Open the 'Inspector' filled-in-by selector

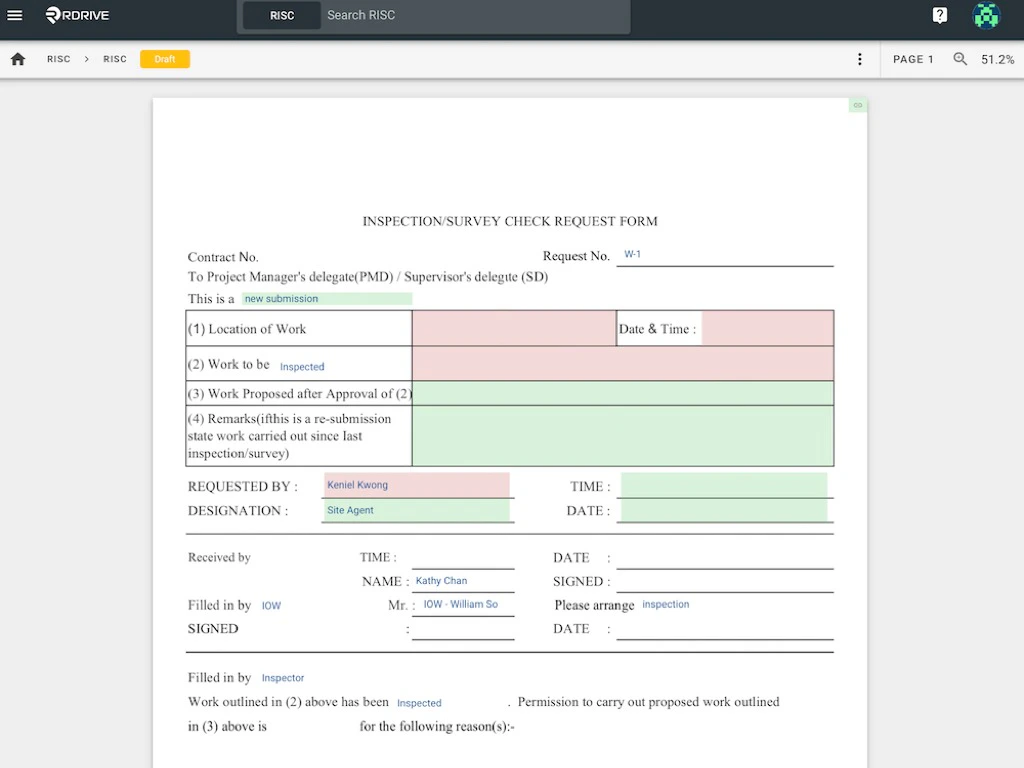(x=283, y=678)
